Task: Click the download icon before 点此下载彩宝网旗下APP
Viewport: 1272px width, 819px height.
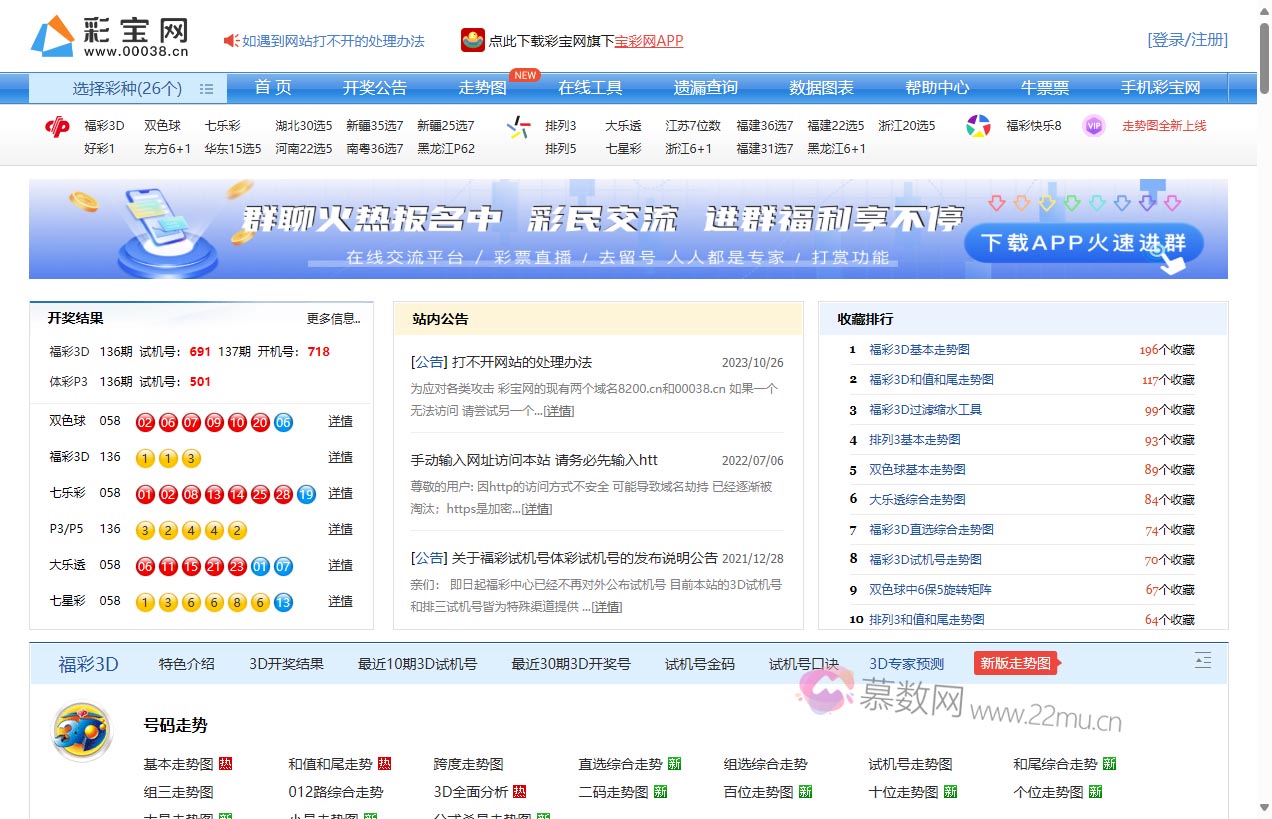Action: click(x=472, y=42)
